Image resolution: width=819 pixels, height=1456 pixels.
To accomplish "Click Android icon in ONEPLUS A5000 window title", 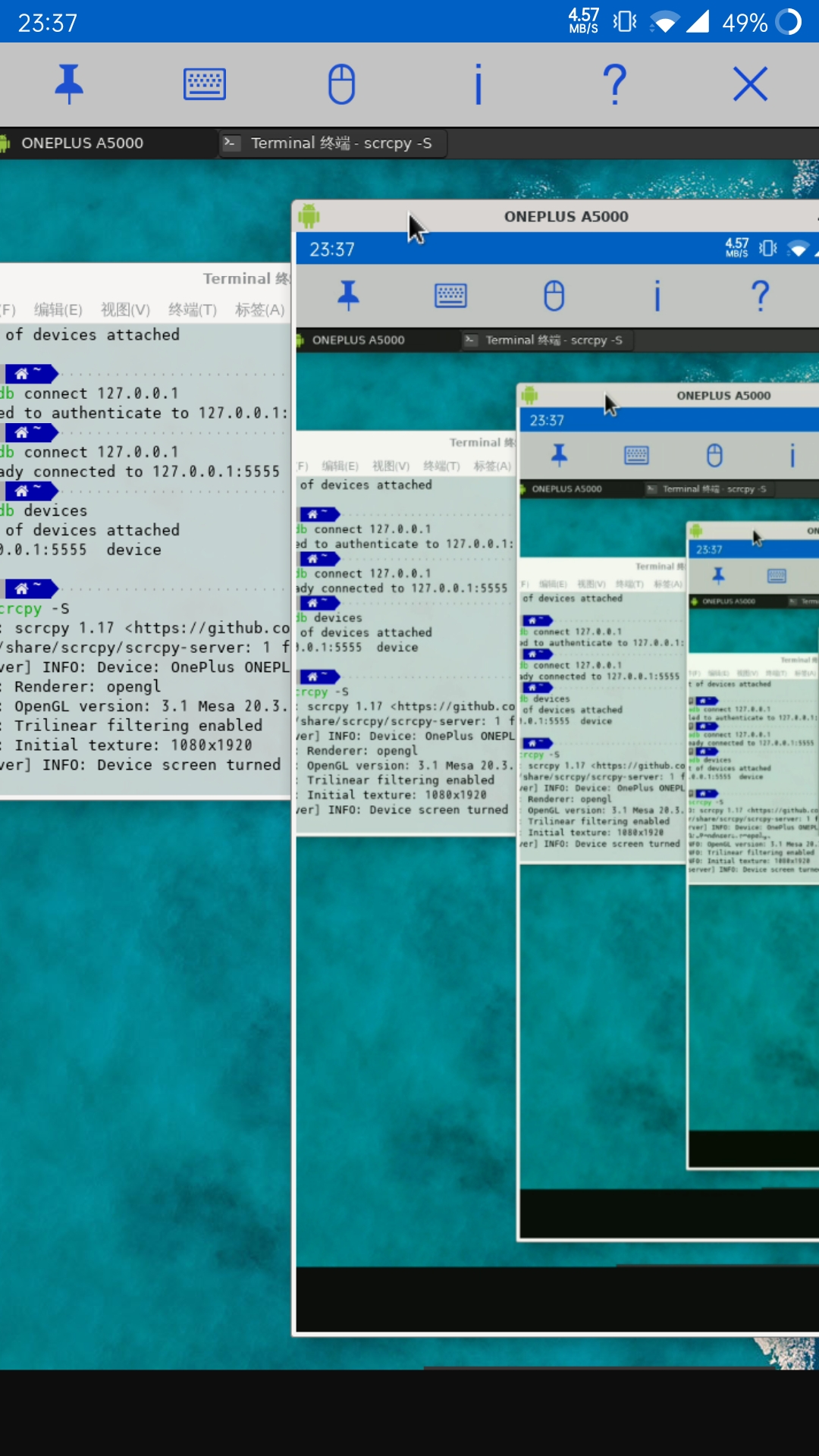I will coord(309,216).
